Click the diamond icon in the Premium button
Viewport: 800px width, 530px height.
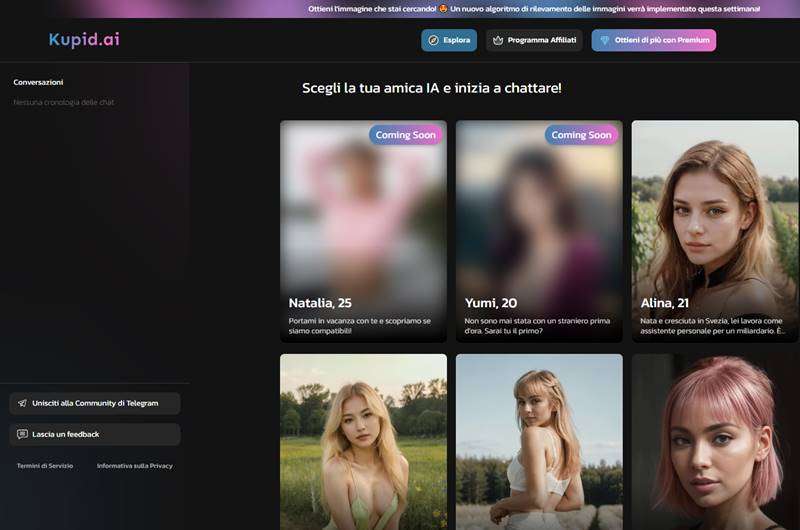(605, 40)
